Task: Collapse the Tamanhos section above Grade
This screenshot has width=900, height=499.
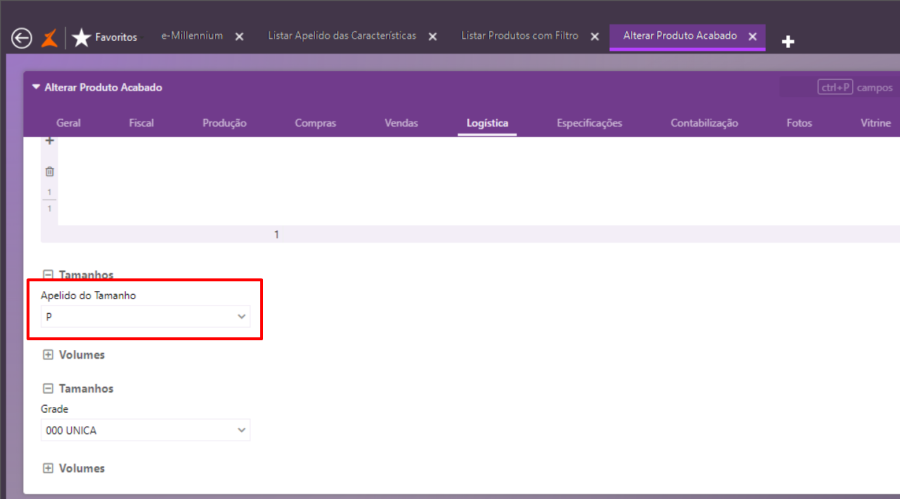Action: point(48,389)
